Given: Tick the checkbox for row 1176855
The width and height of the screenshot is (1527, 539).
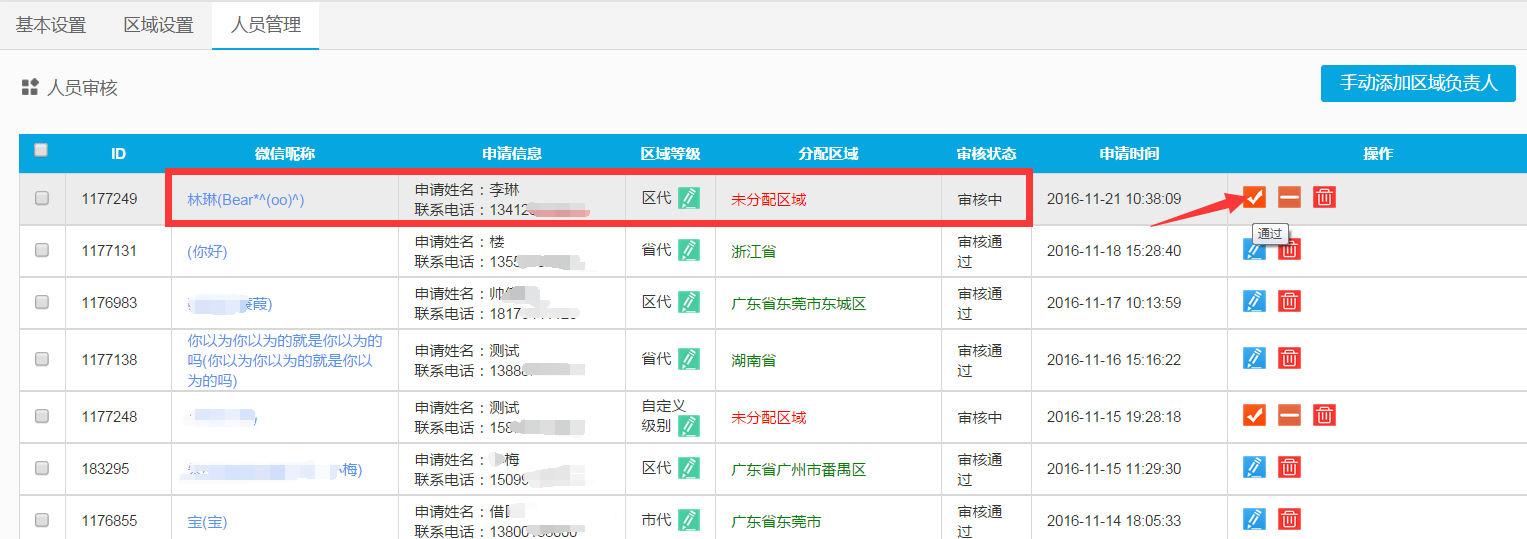Looking at the screenshot, I should [x=42, y=519].
